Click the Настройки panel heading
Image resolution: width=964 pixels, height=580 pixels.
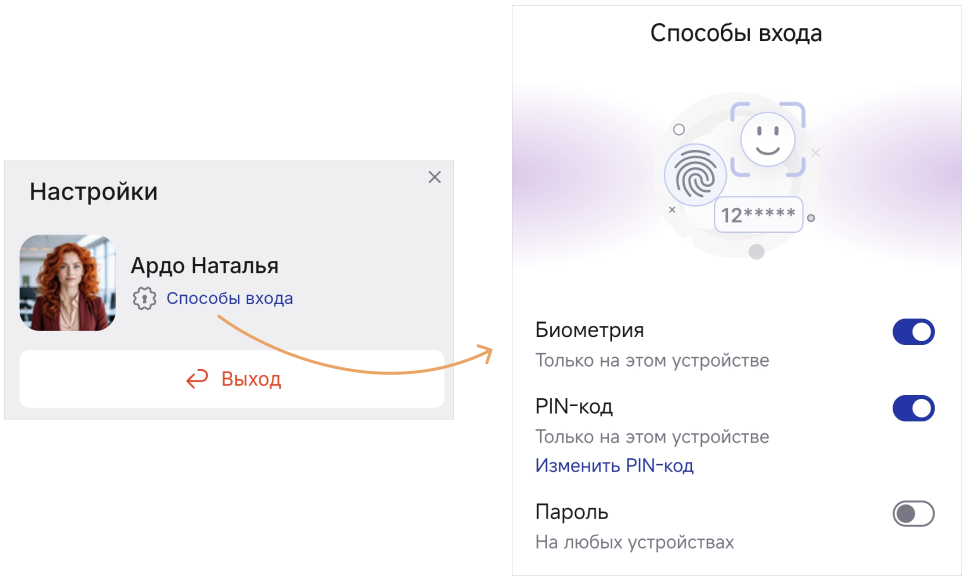[x=93, y=192]
